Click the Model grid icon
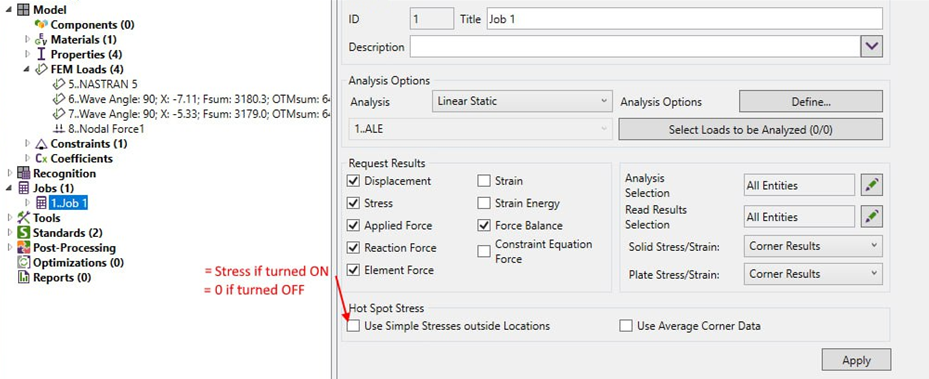This screenshot has height=379, width=929. 24,9
